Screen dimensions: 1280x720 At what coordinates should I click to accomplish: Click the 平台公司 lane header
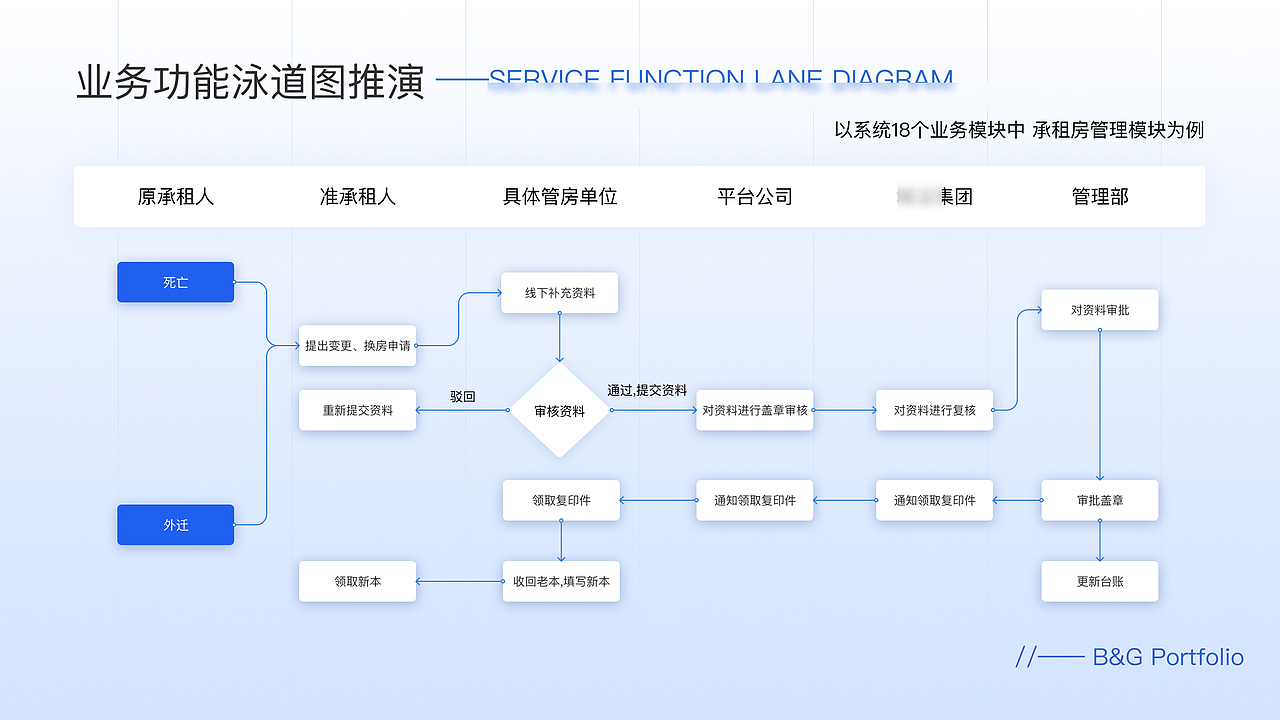coord(755,197)
